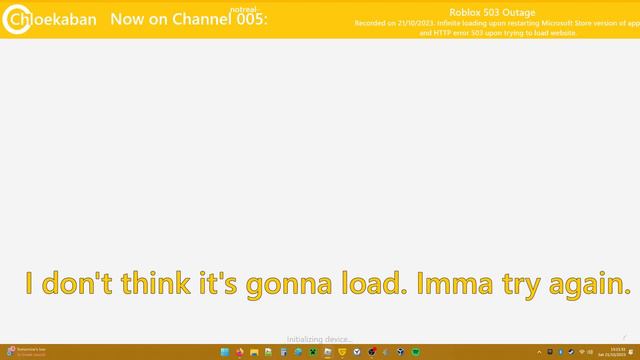Open Bluetooth tray icon
This screenshot has width=640, height=360.
pyautogui.click(x=560, y=352)
